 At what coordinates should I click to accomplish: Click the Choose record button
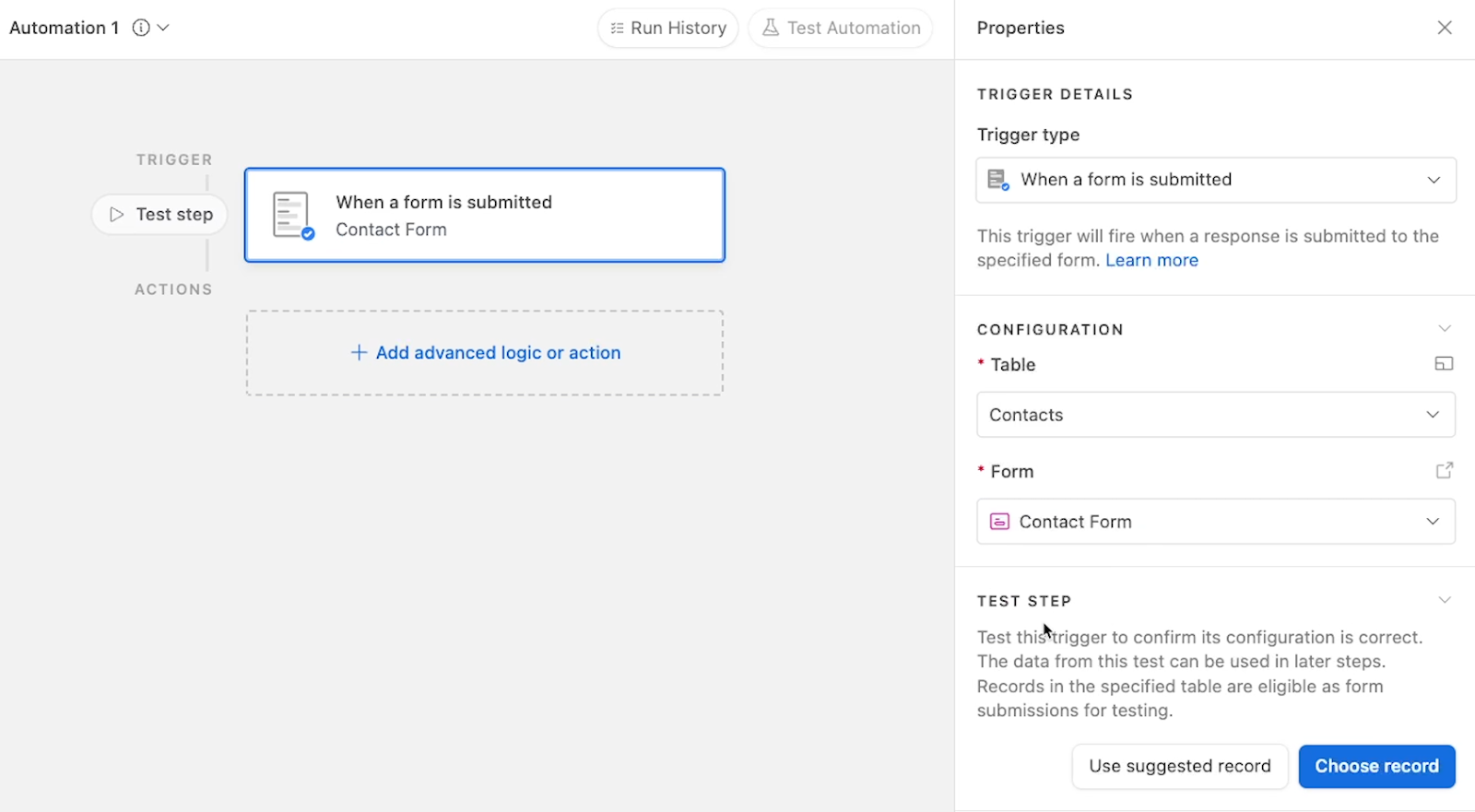coord(1377,767)
